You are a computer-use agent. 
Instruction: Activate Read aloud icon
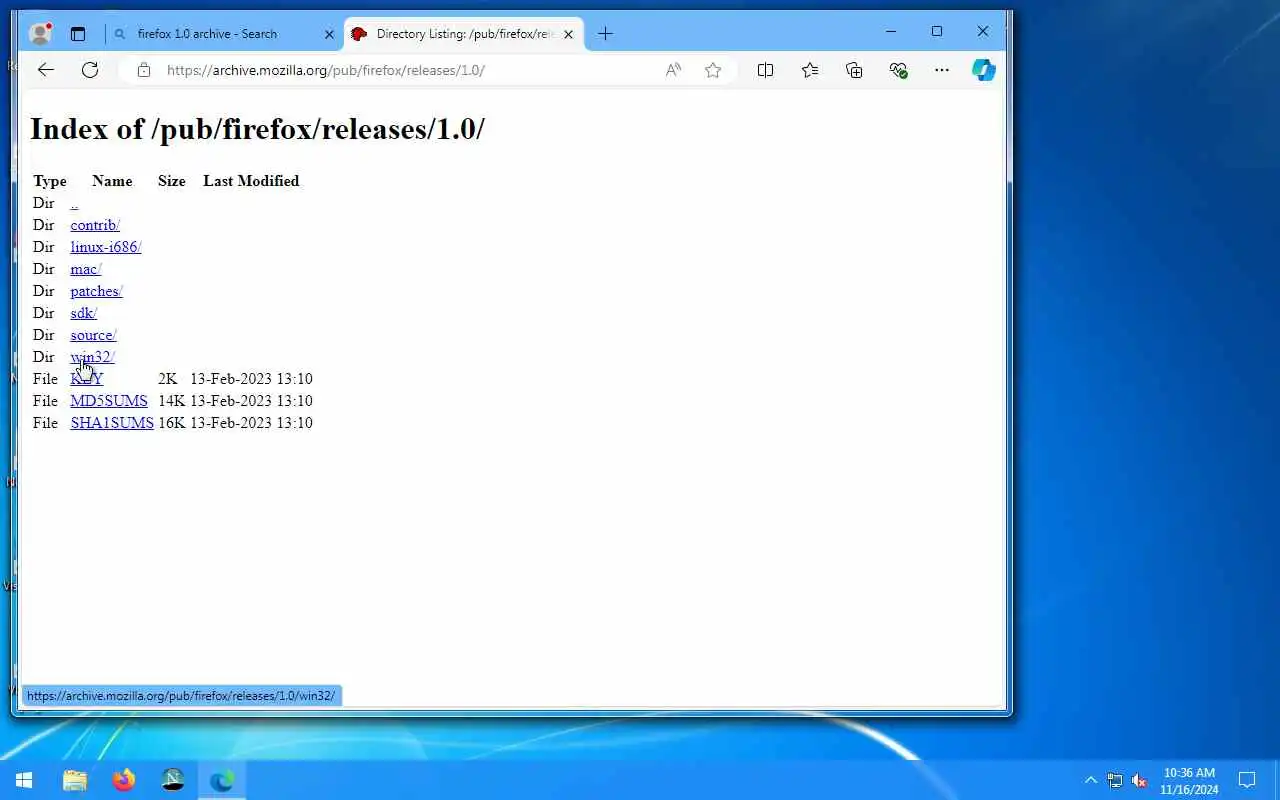(673, 70)
